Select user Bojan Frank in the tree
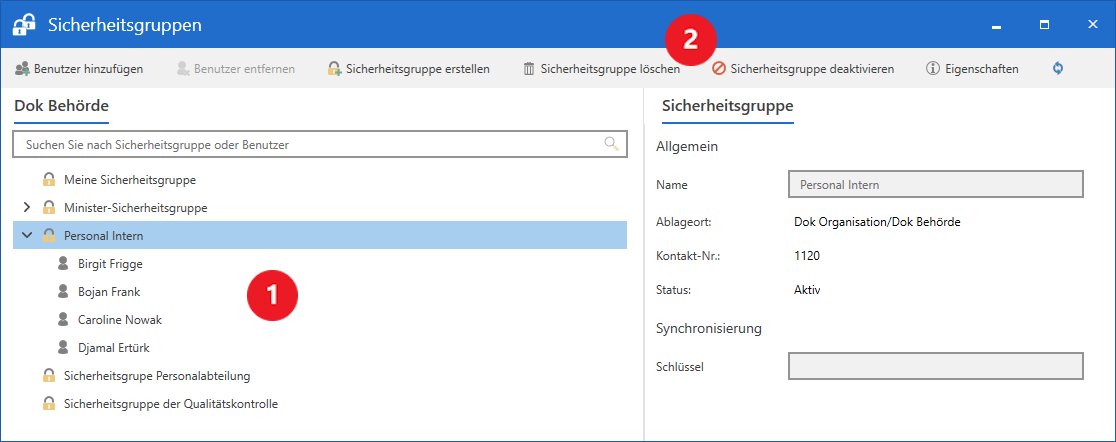 click(109, 292)
